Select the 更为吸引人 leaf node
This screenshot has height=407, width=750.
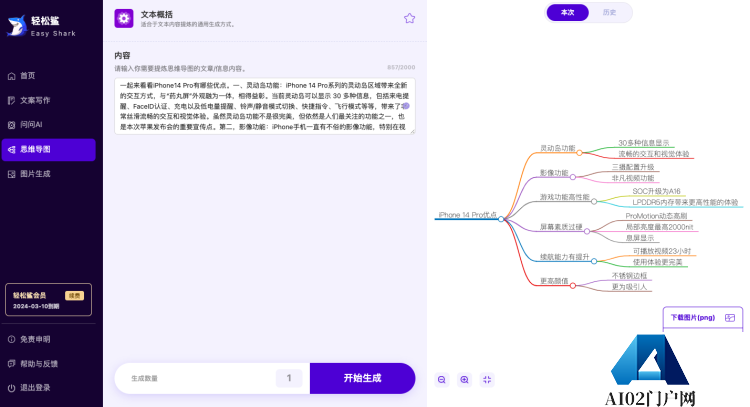click(629, 286)
